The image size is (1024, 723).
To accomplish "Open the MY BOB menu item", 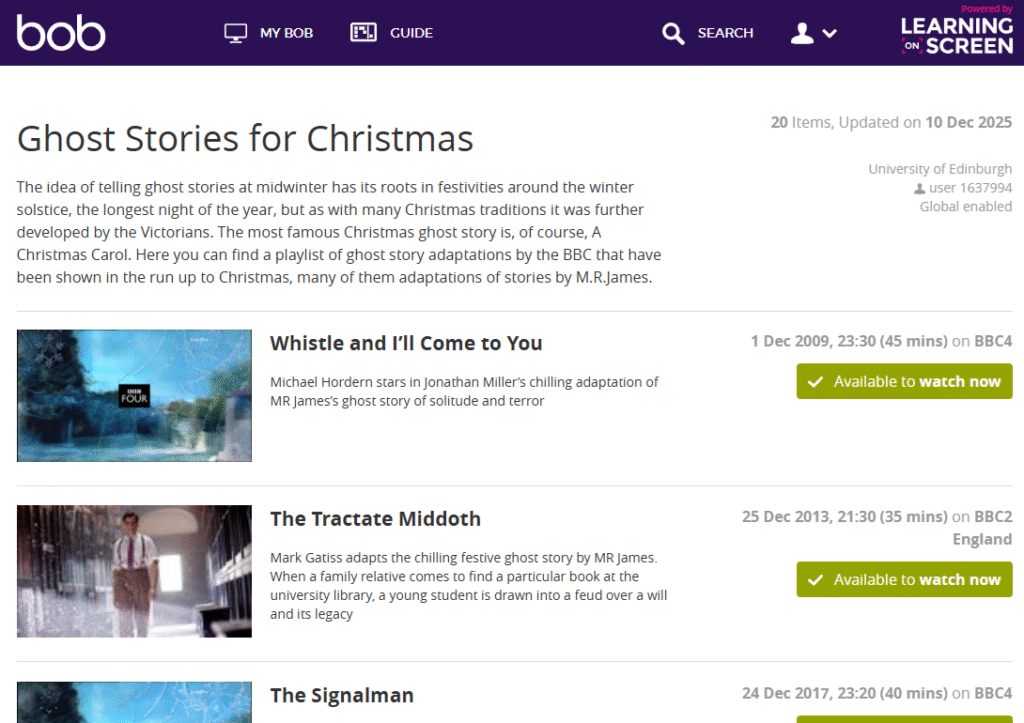I will click(x=286, y=33).
